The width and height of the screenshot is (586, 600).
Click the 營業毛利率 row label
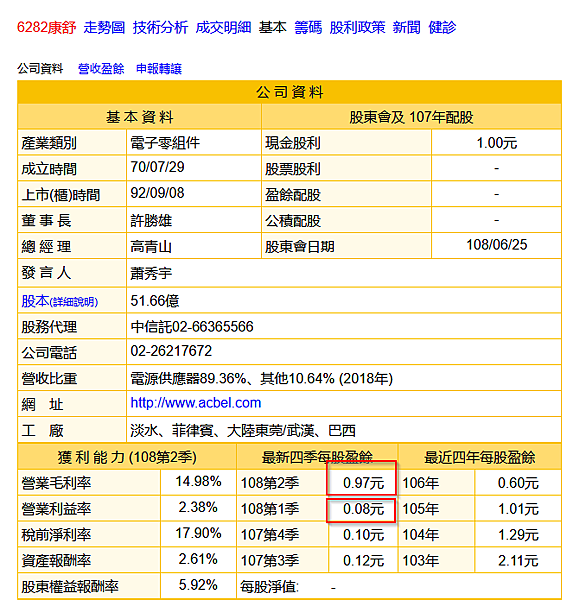point(56,483)
